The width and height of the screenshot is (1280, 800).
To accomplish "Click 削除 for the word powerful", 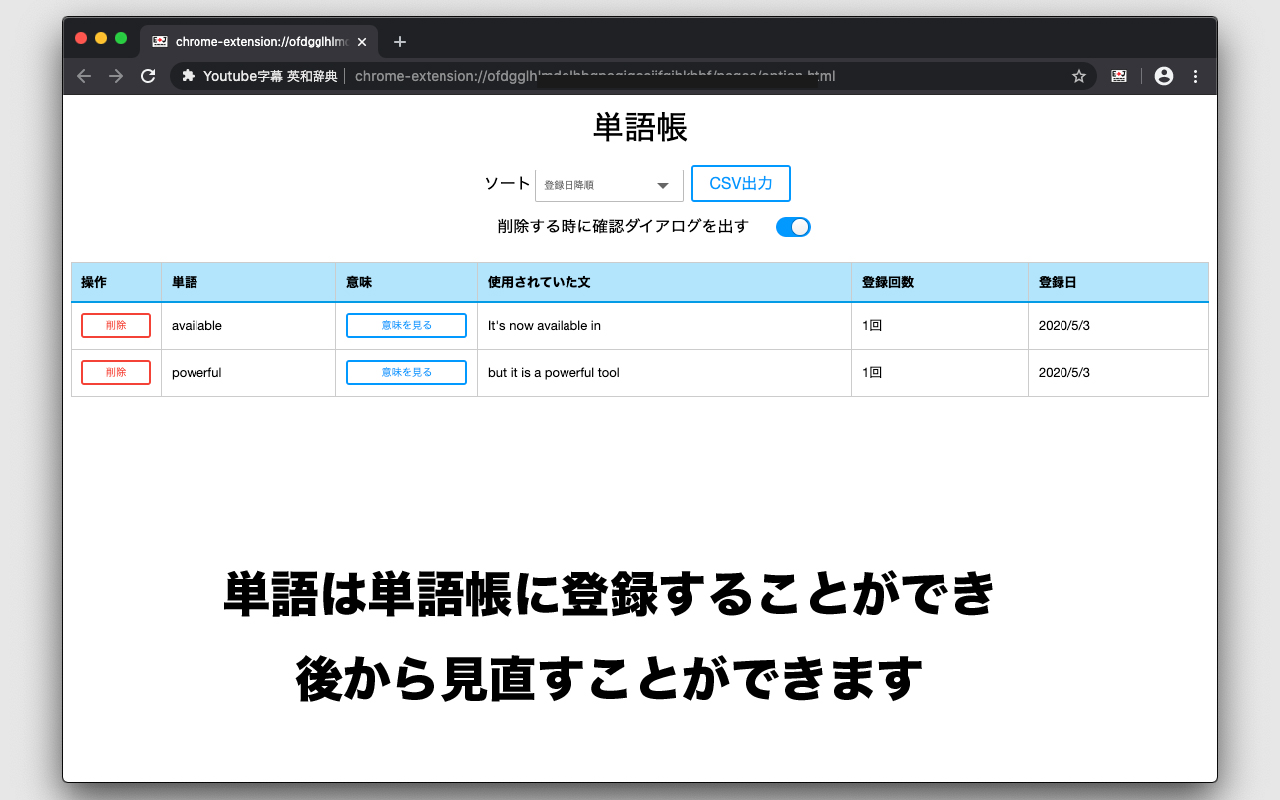I will point(115,372).
